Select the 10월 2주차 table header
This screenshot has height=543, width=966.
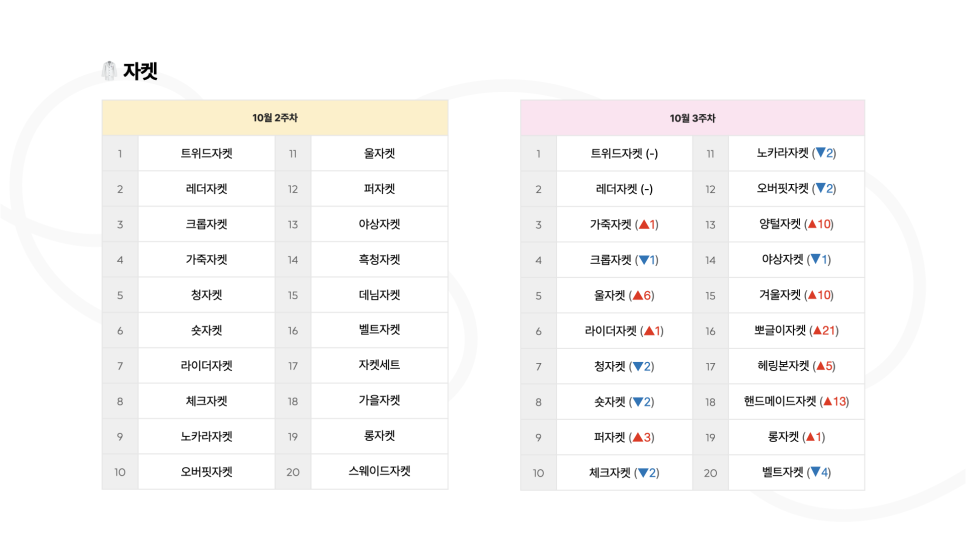tap(275, 118)
